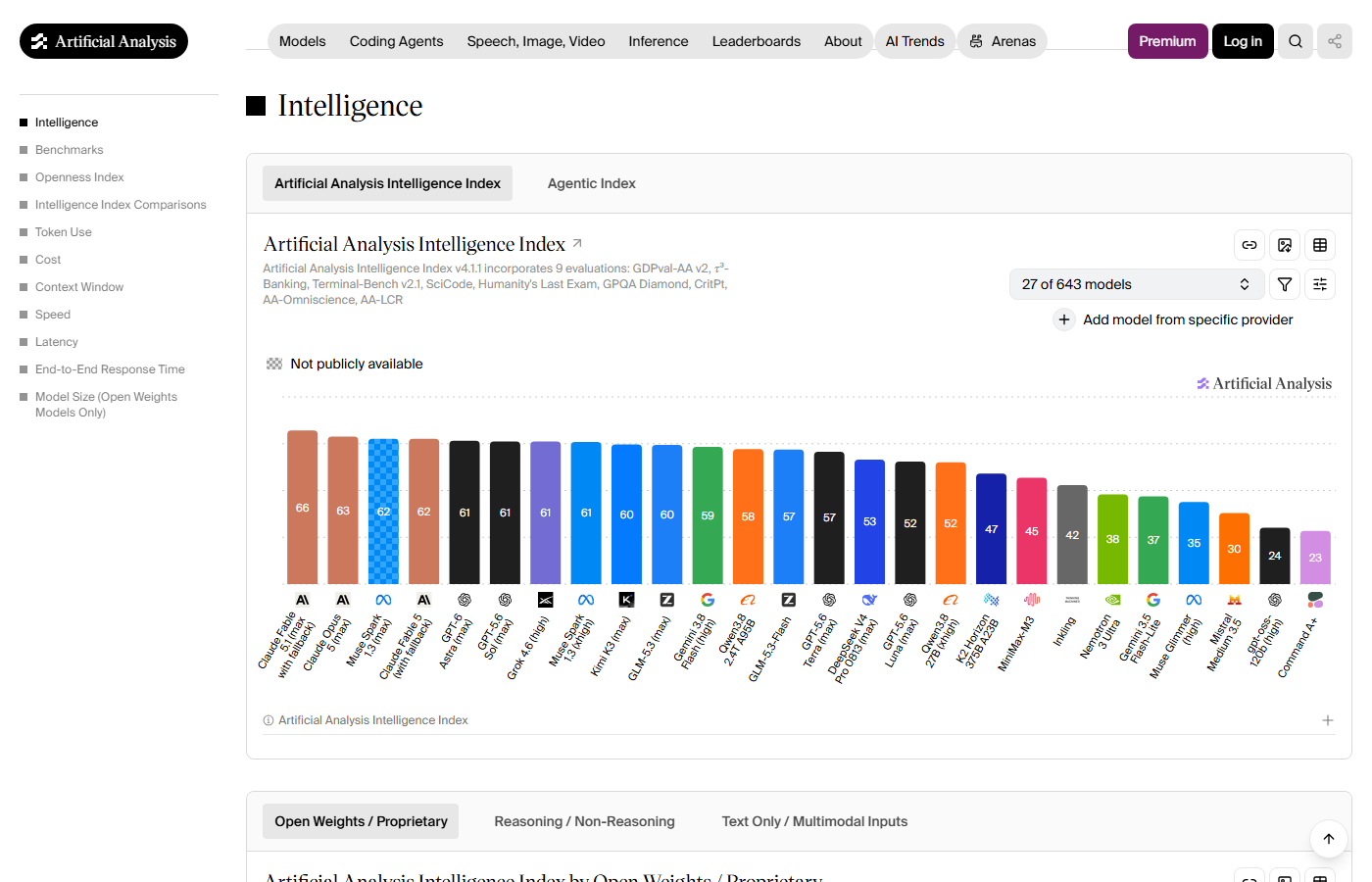This screenshot has width=1372, height=882.
Task: Switch to the Agentic Index tab
Action: [592, 183]
